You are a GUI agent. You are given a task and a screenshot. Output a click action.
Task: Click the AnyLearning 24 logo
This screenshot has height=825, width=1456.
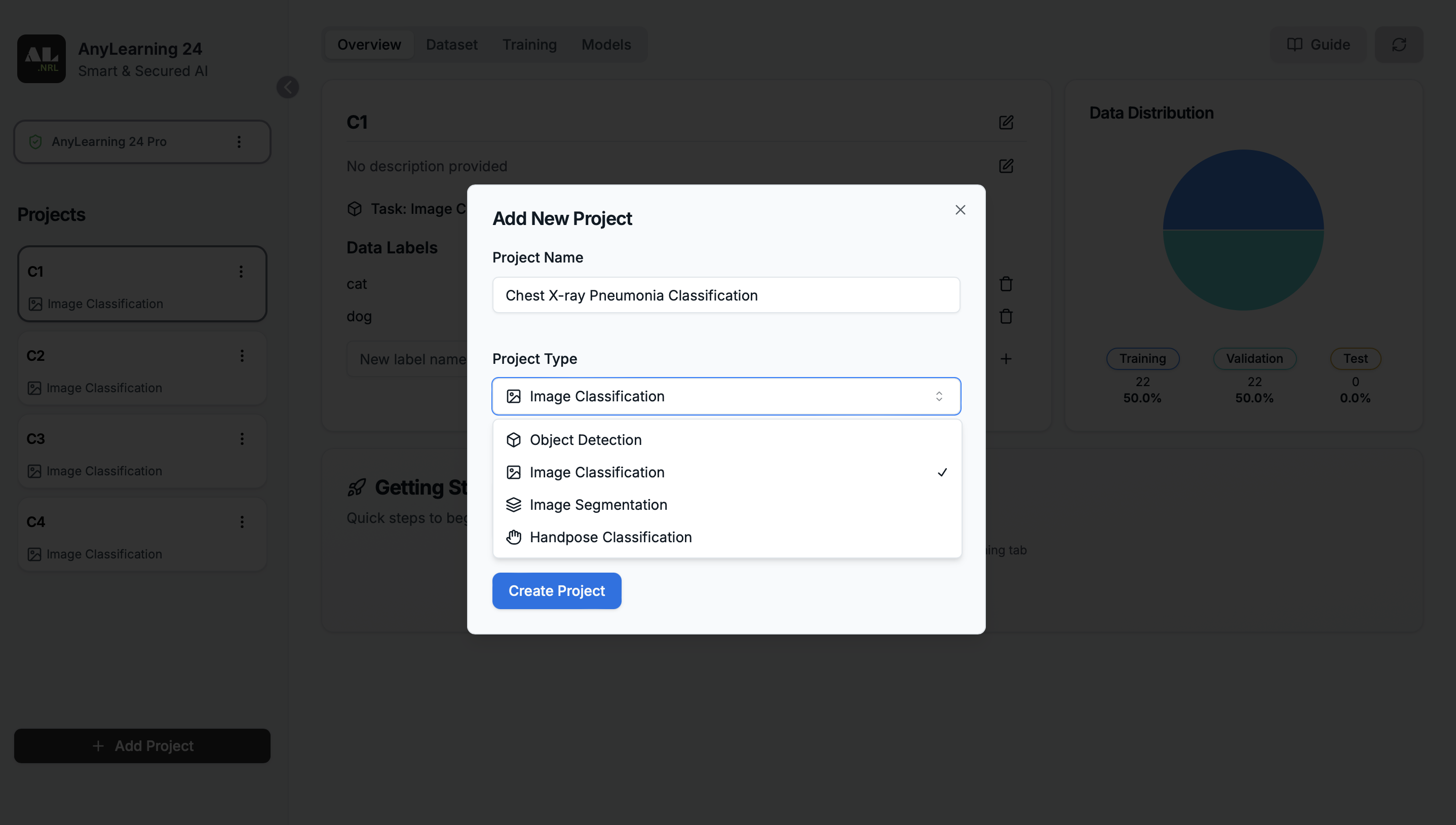(x=42, y=58)
